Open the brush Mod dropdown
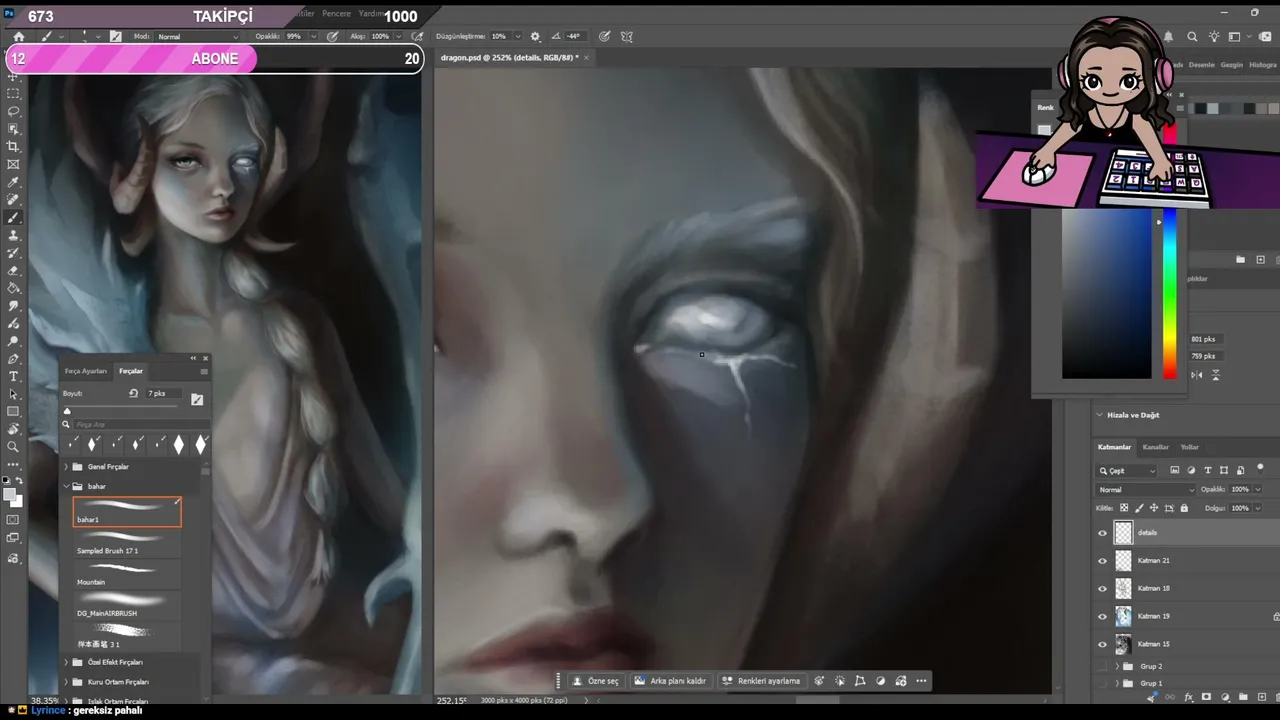This screenshot has width=1280, height=720. (x=198, y=37)
